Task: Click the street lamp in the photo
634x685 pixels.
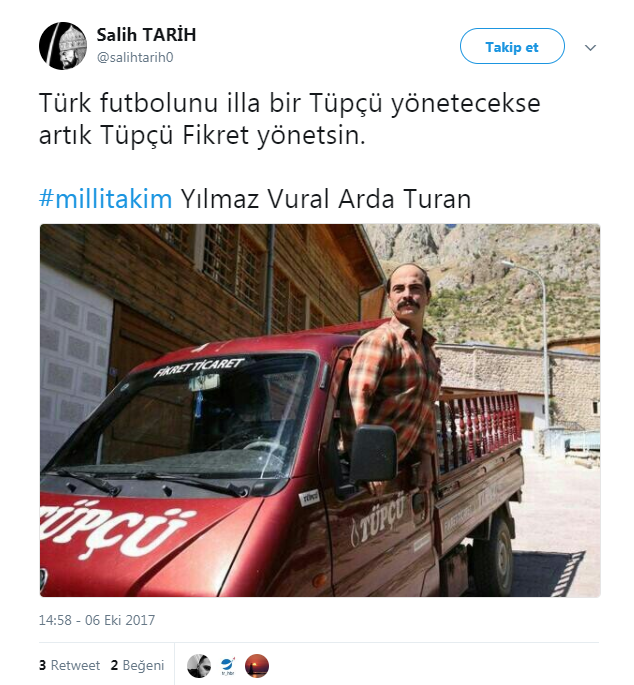Action: click(532, 341)
